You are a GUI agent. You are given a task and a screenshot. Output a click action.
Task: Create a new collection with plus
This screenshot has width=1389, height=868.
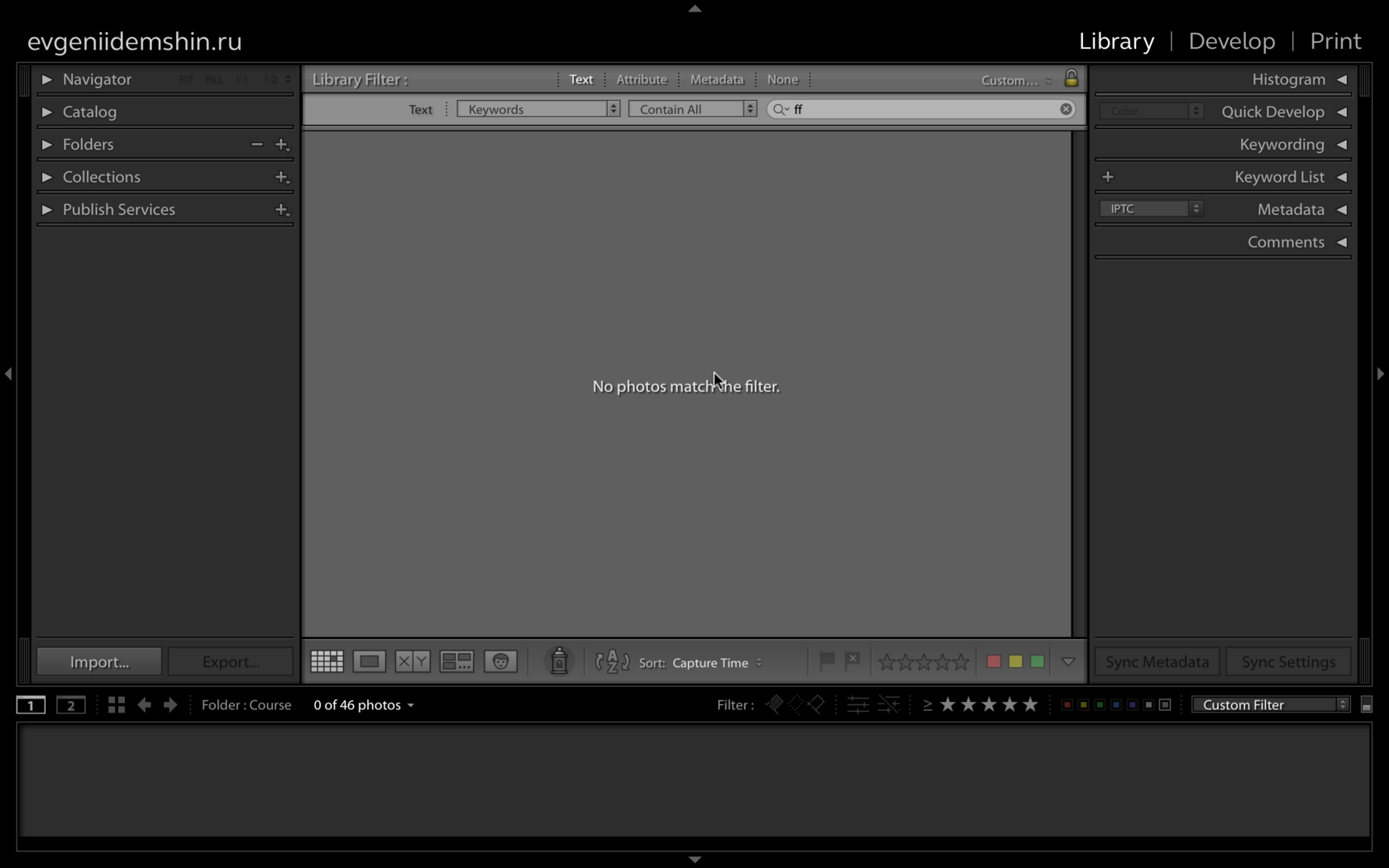[282, 177]
